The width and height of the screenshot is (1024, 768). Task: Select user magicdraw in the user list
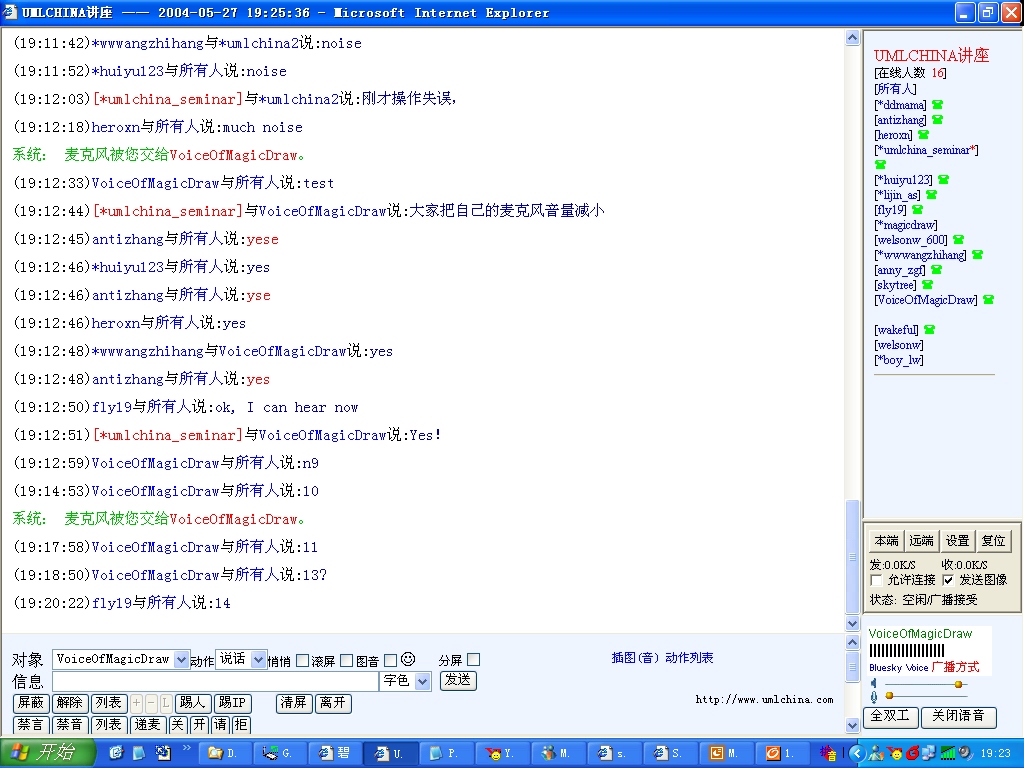906,225
